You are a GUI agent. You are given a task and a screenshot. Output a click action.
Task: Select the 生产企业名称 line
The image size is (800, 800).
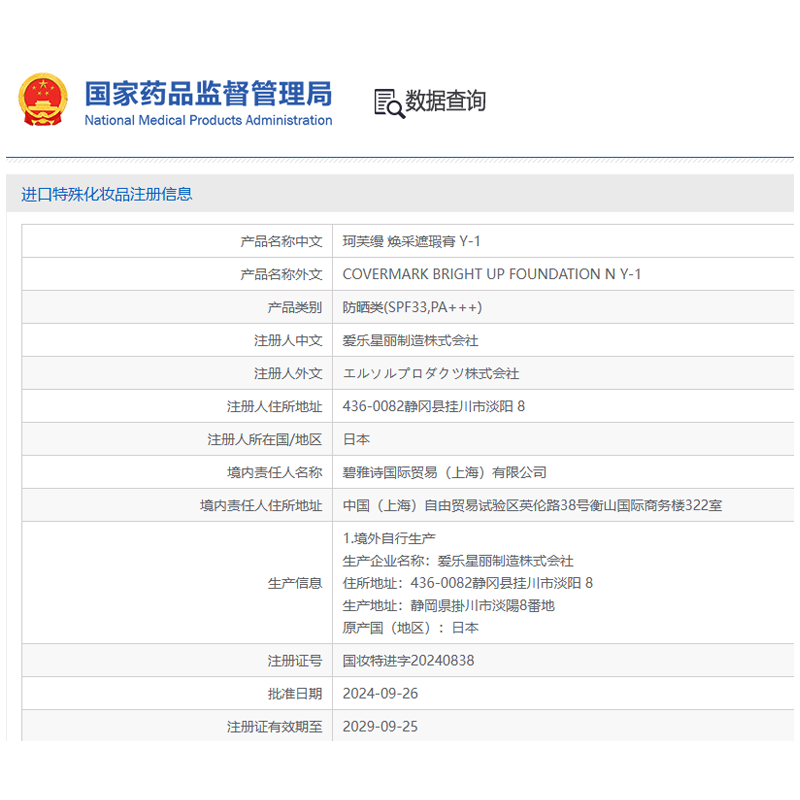458,561
